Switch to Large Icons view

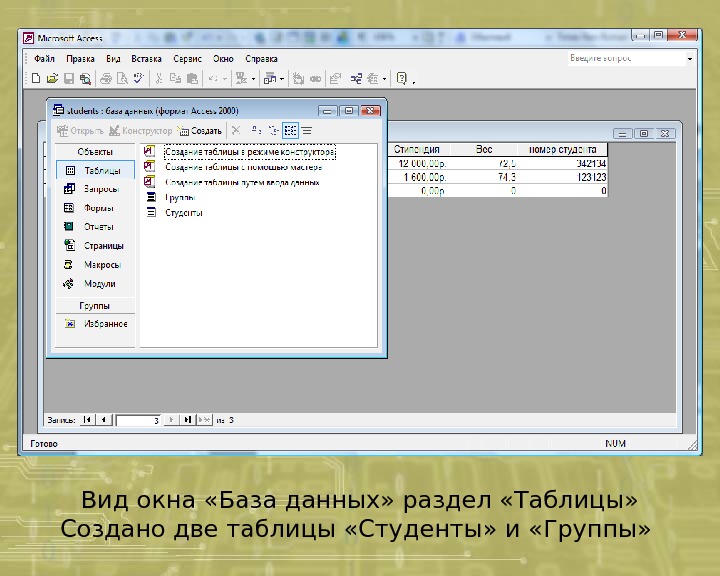click(x=256, y=130)
